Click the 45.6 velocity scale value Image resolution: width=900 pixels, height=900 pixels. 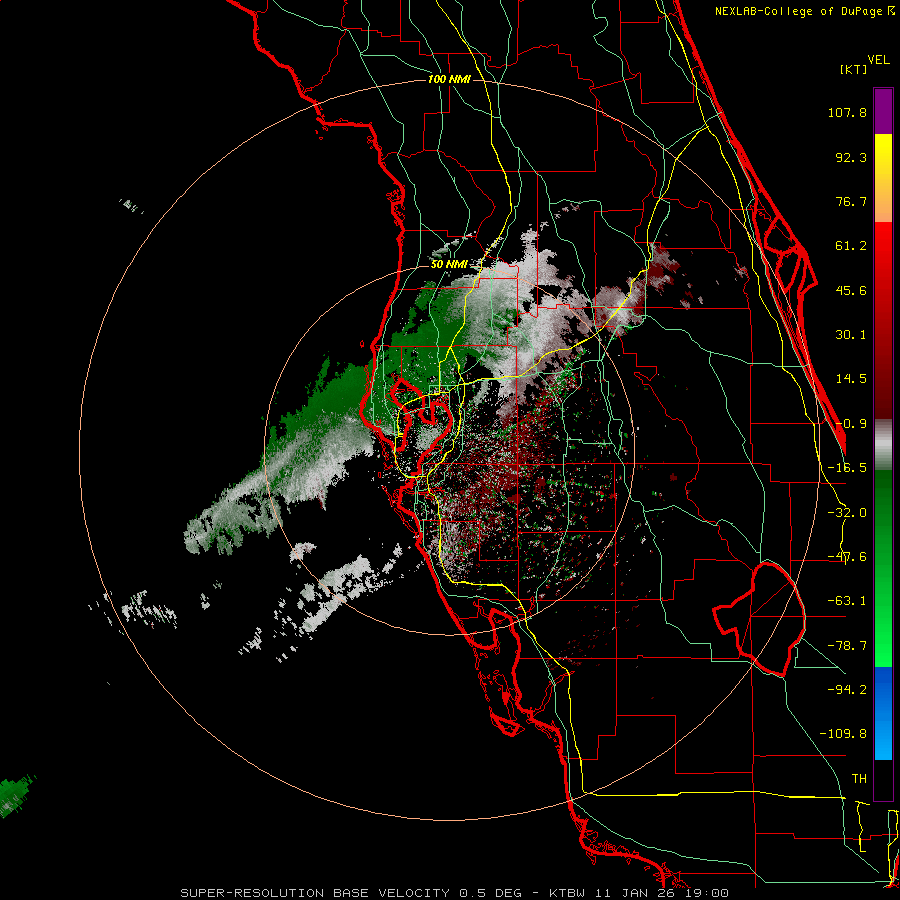(x=851, y=290)
